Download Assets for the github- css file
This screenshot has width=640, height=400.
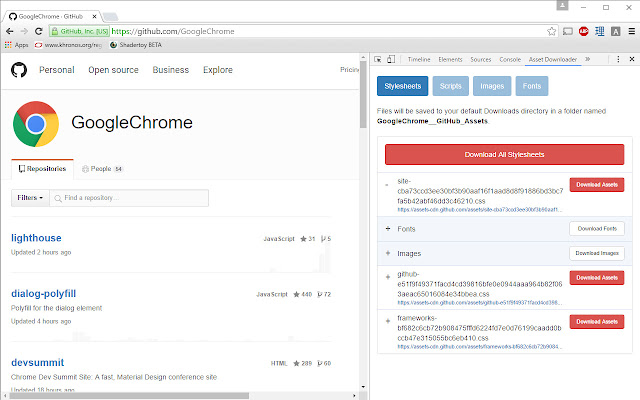click(597, 278)
